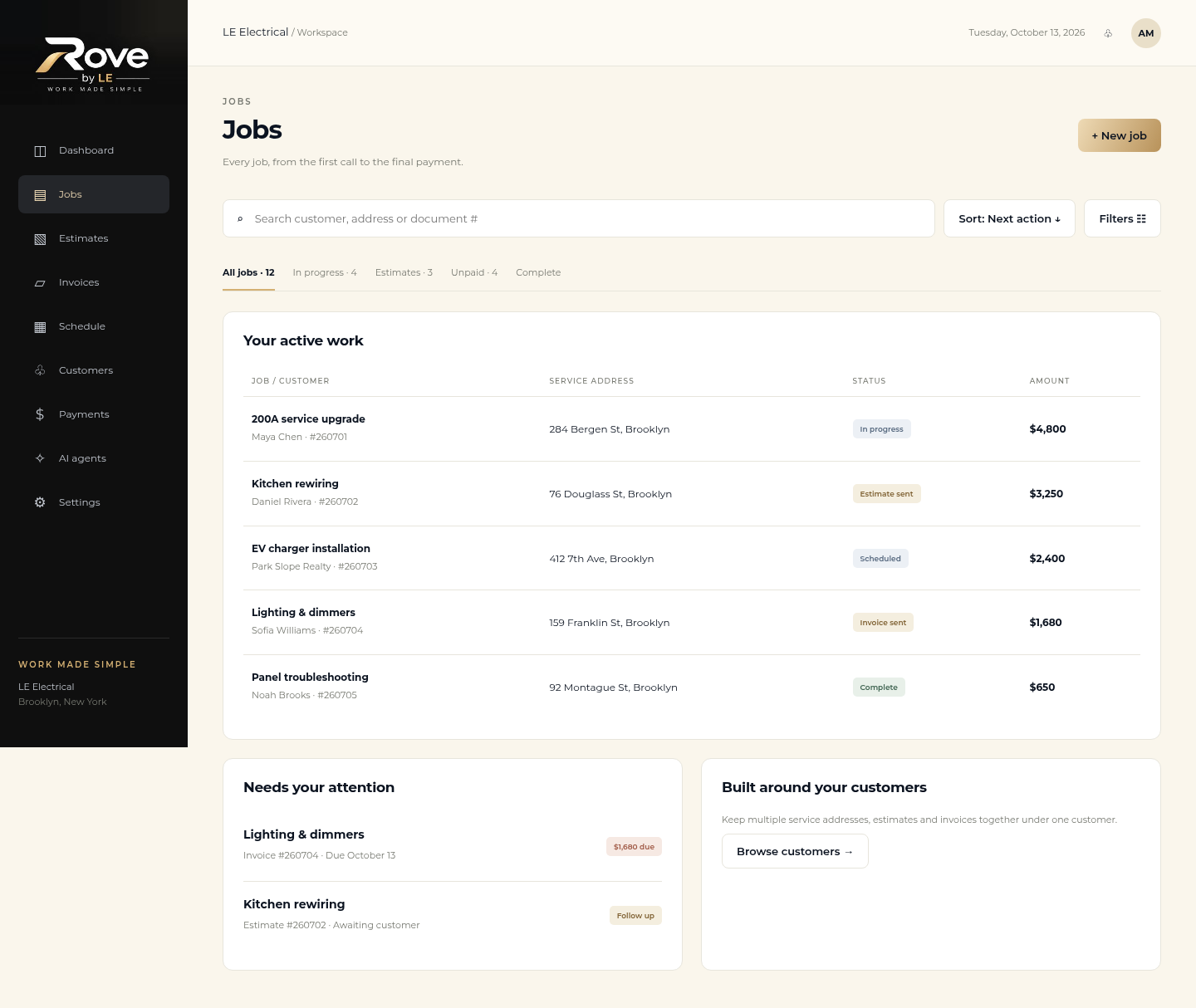Click the Follow up badge for Kitchen rewiring
This screenshot has height=1008, width=1196.
635,916
